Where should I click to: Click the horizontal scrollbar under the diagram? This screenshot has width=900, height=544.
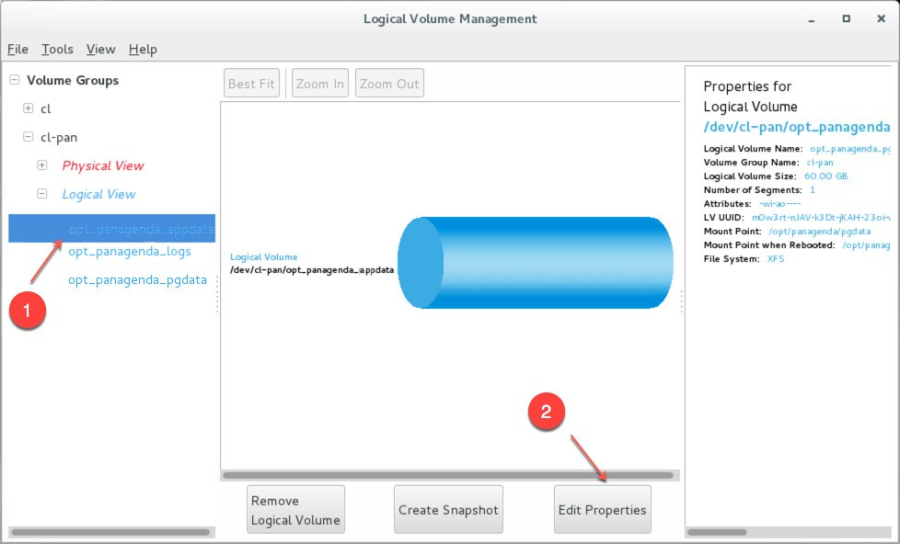[448, 475]
